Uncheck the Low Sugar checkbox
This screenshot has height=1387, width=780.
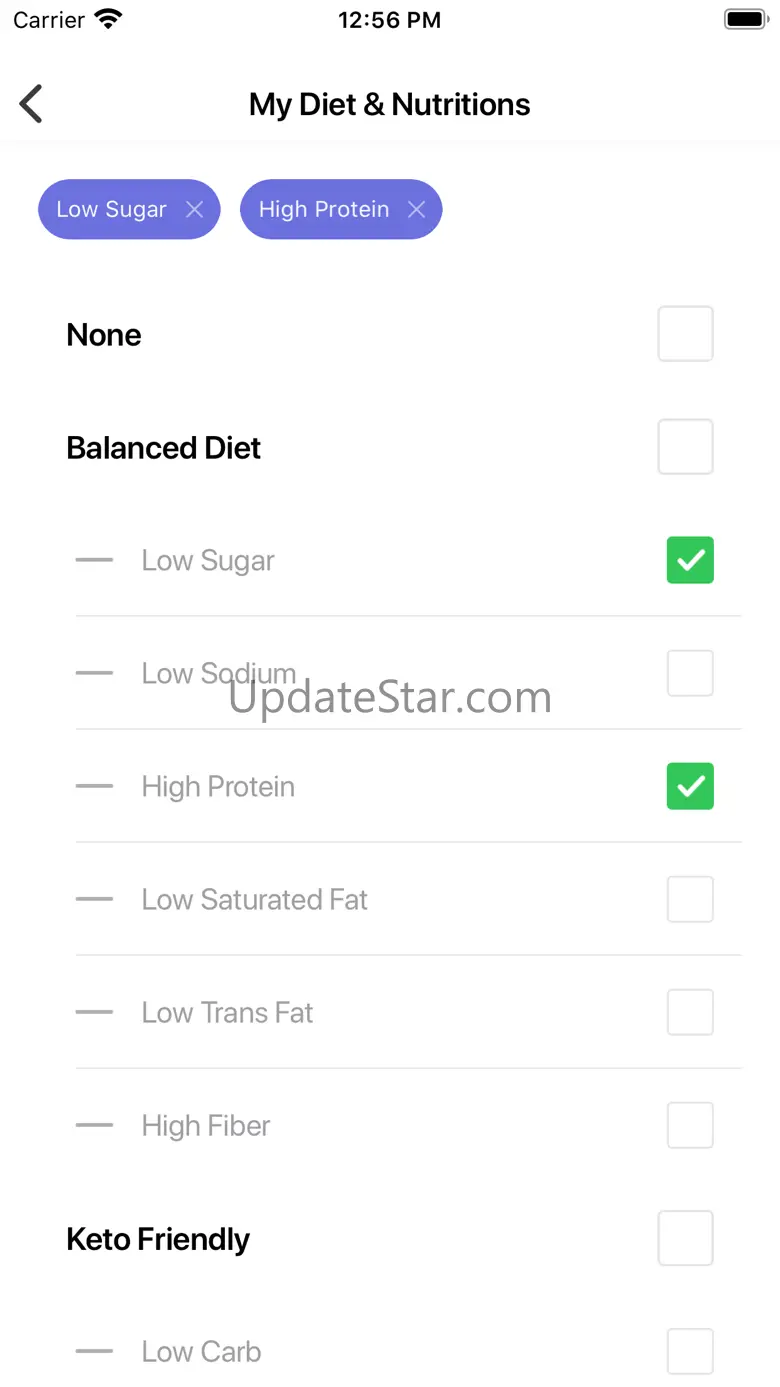tap(690, 560)
